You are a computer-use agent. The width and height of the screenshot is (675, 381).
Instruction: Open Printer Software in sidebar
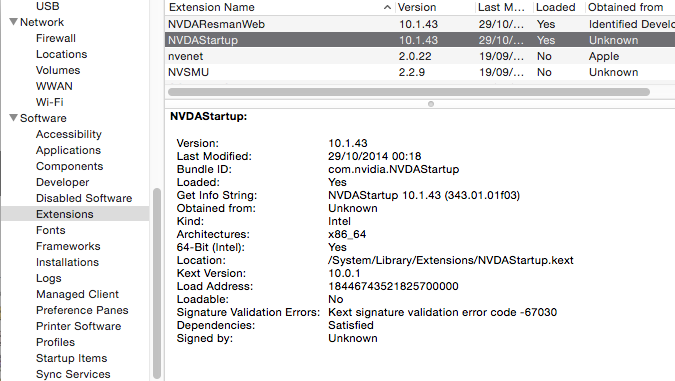pos(79,326)
